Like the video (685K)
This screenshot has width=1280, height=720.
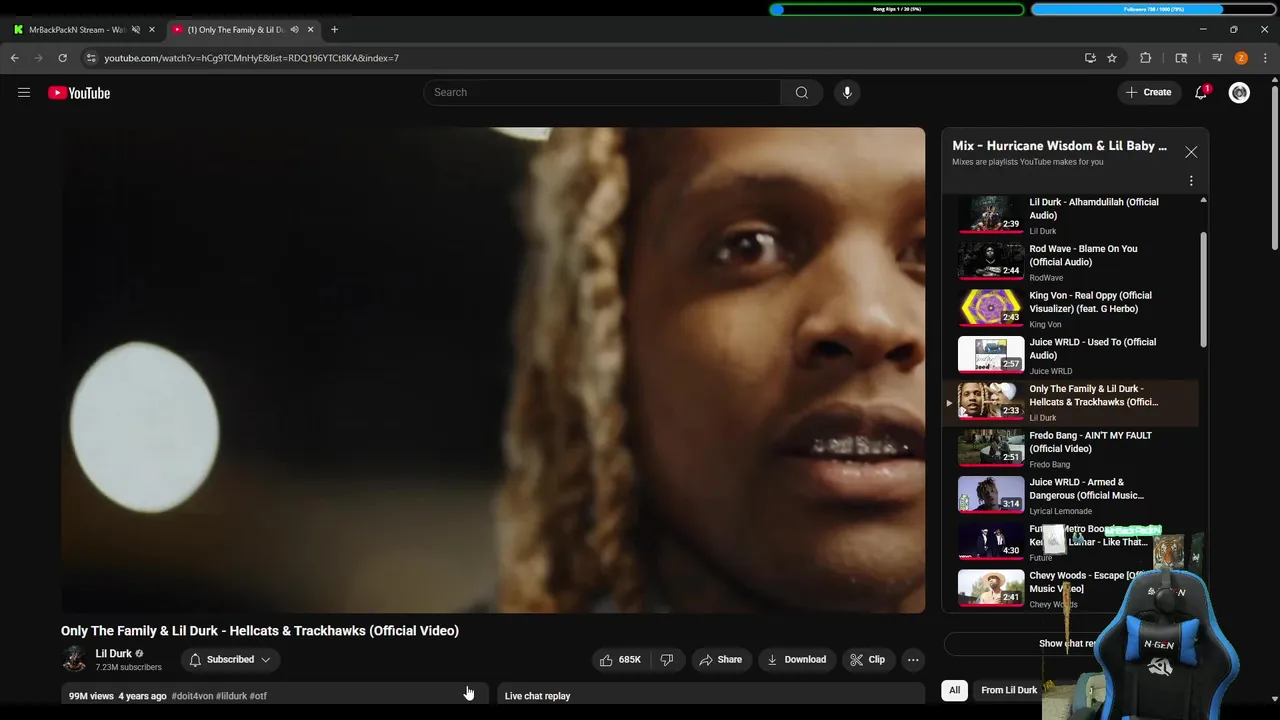pyautogui.click(x=620, y=659)
